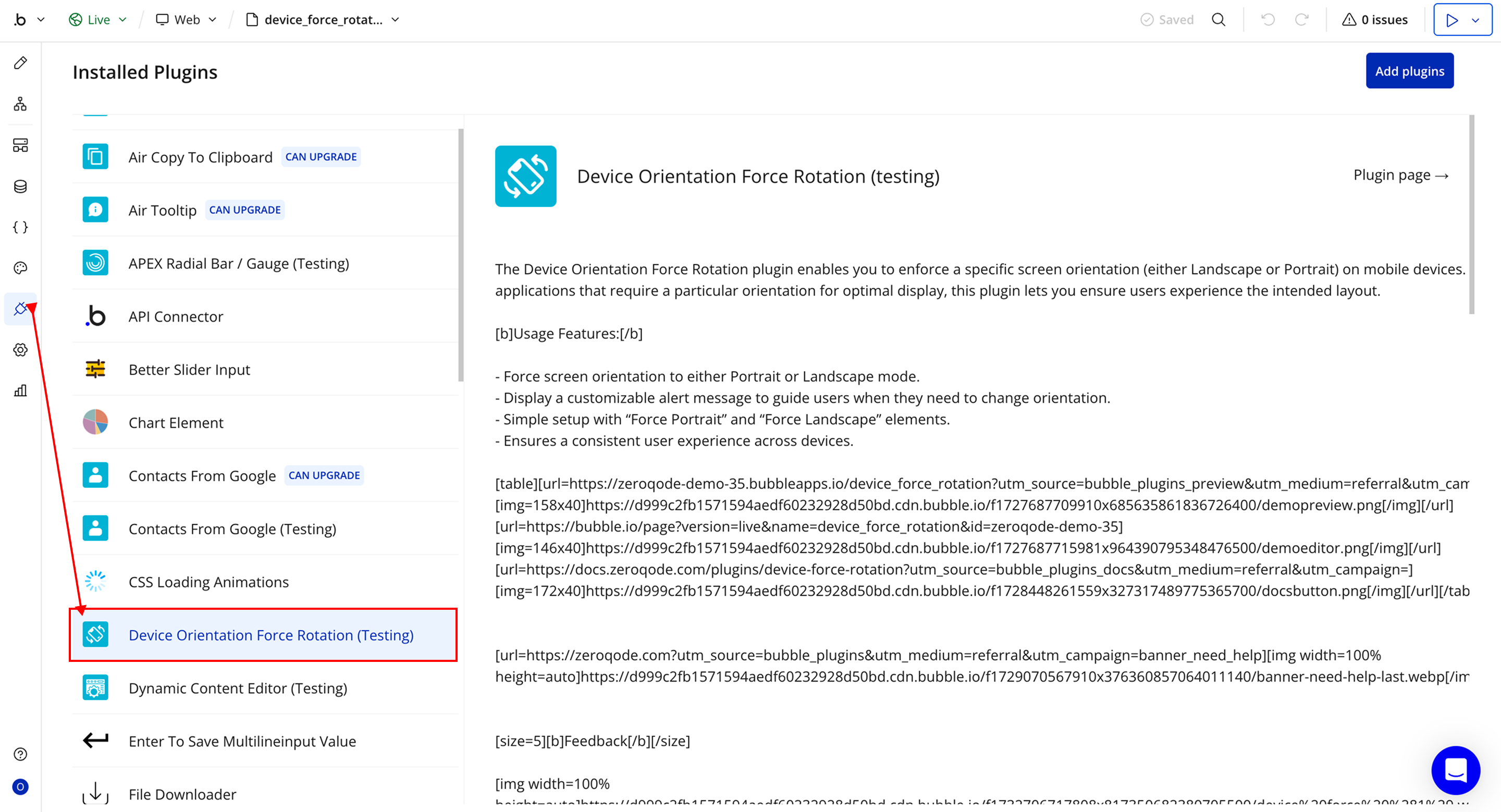
Task: Open the help question mark icon
Action: tap(20, 754)
